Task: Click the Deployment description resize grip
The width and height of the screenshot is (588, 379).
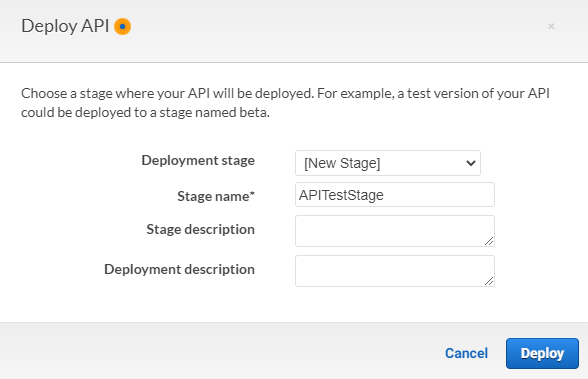Action: [489, 281]
